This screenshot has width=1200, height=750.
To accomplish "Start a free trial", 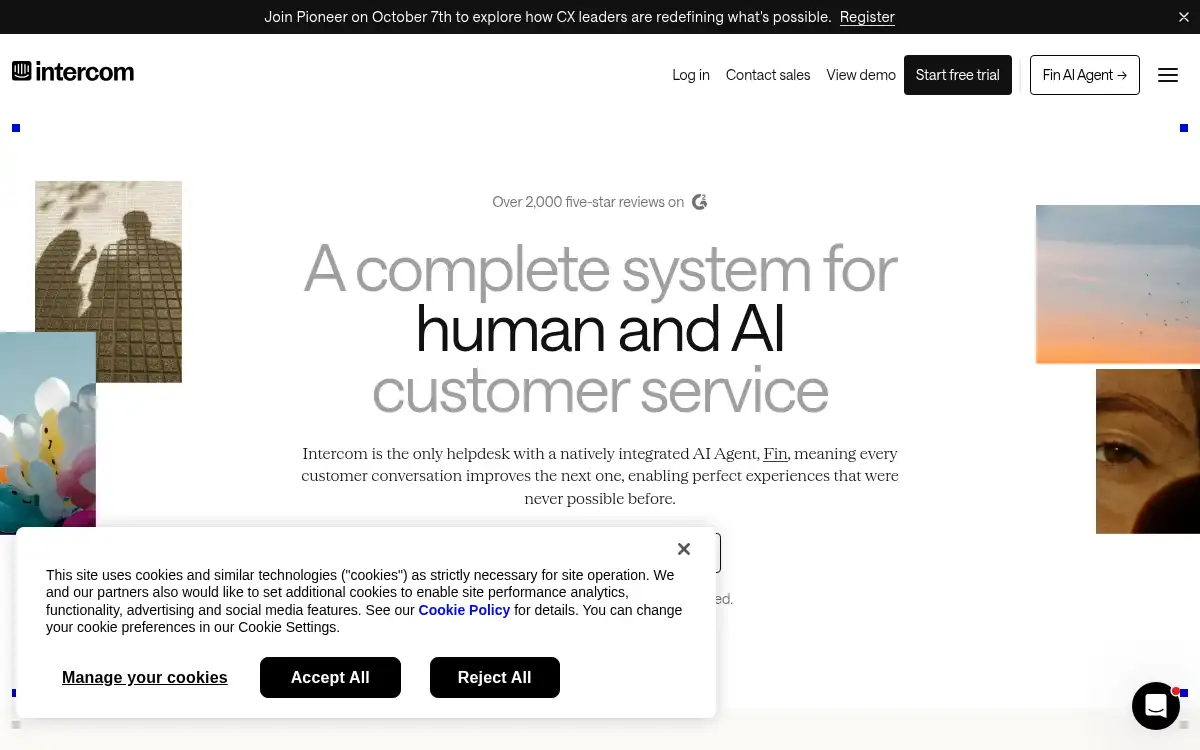I will [x=958, y=75].
